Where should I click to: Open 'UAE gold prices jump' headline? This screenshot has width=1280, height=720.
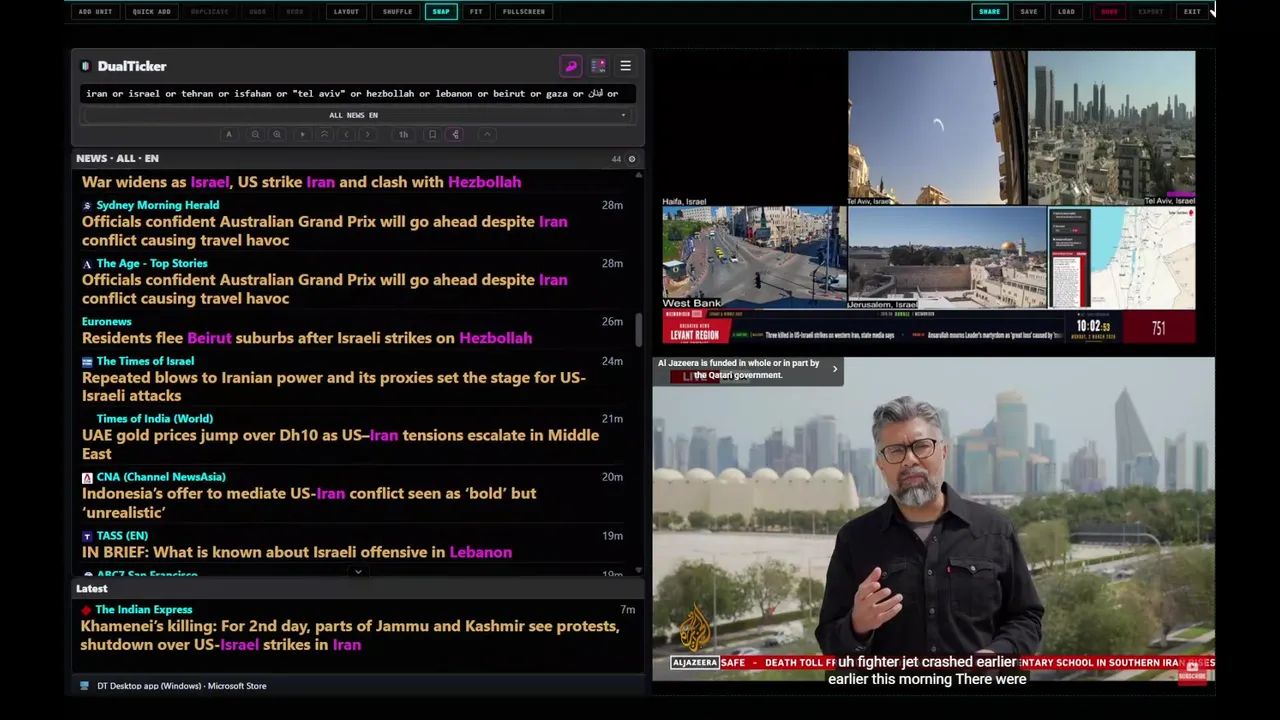point(340,444)
